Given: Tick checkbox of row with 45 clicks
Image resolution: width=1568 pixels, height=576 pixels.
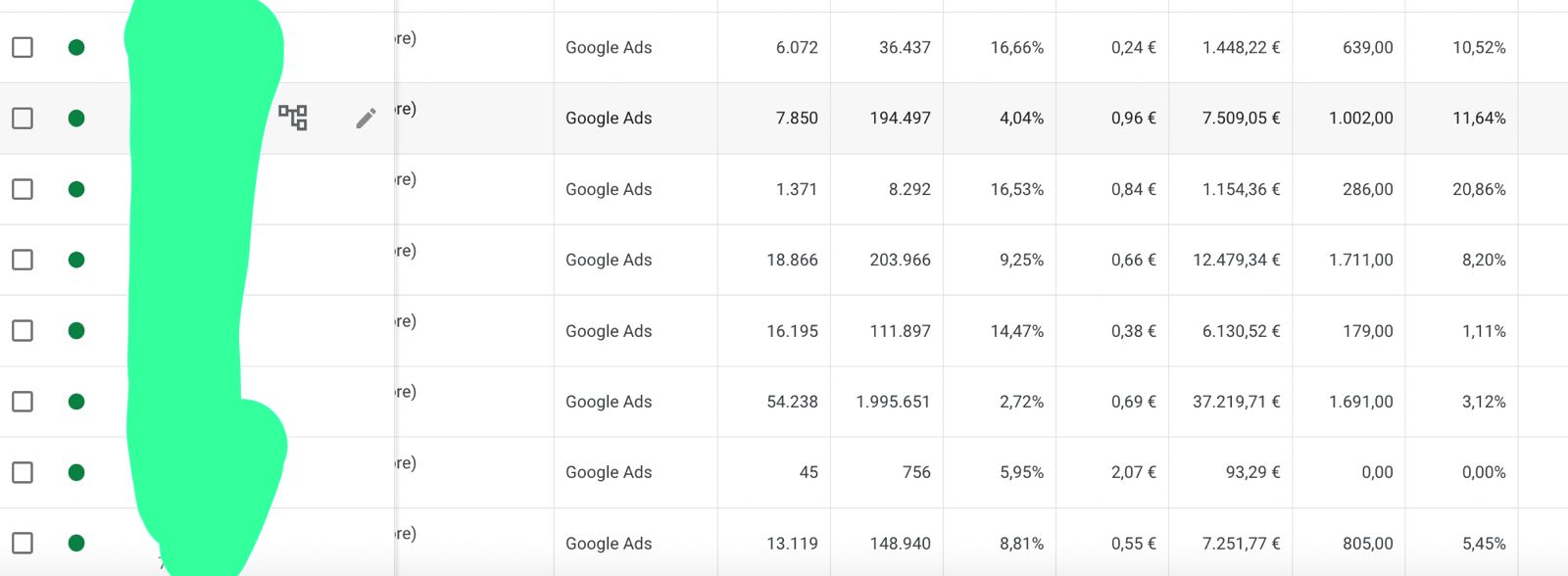Looking at the screenshot, I should pyautogui.click(x=23, y=472).
